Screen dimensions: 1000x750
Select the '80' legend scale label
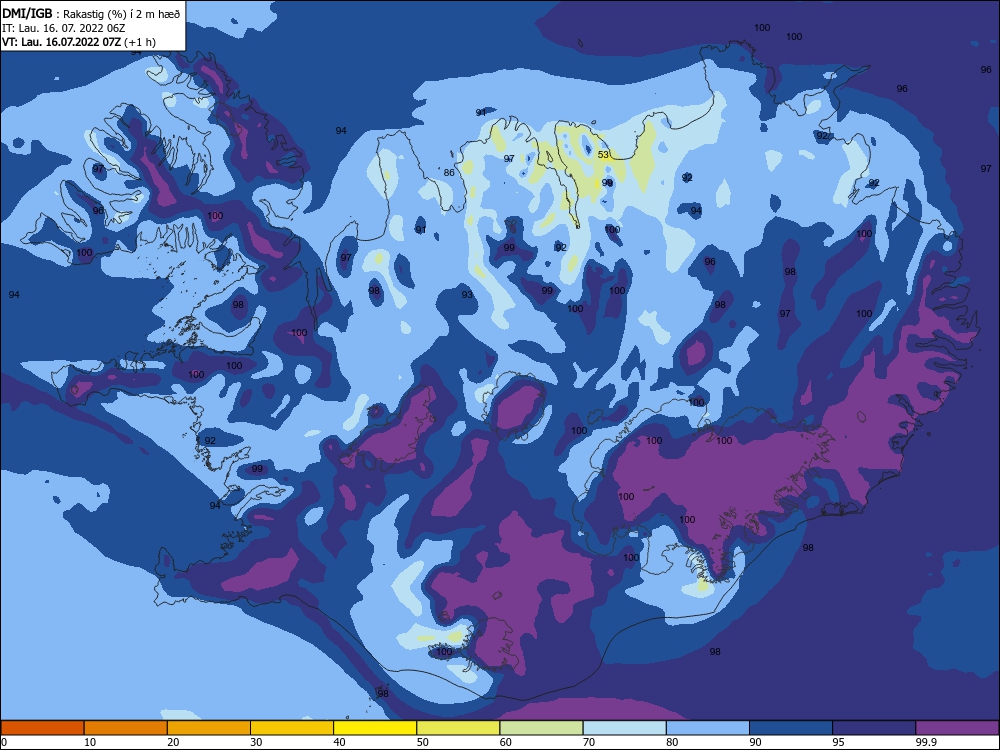[672, 742]
